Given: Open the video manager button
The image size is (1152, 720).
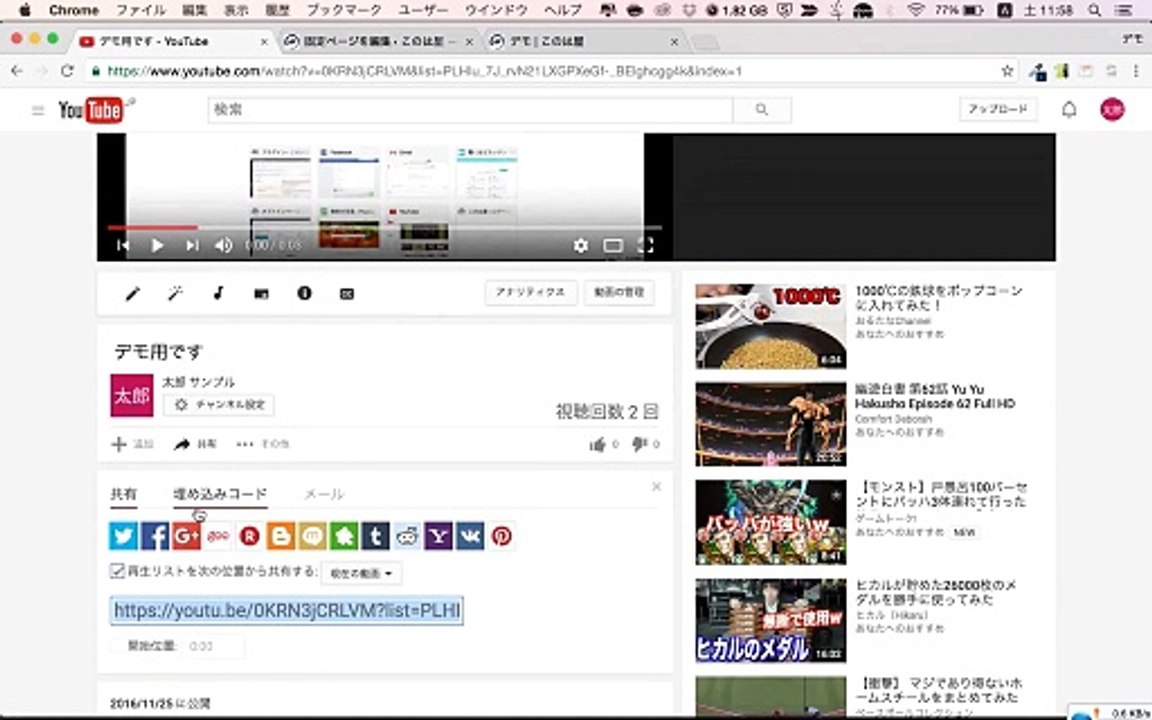Looking at the screenshot, I should pyautogui.click(x=619, y=292).
